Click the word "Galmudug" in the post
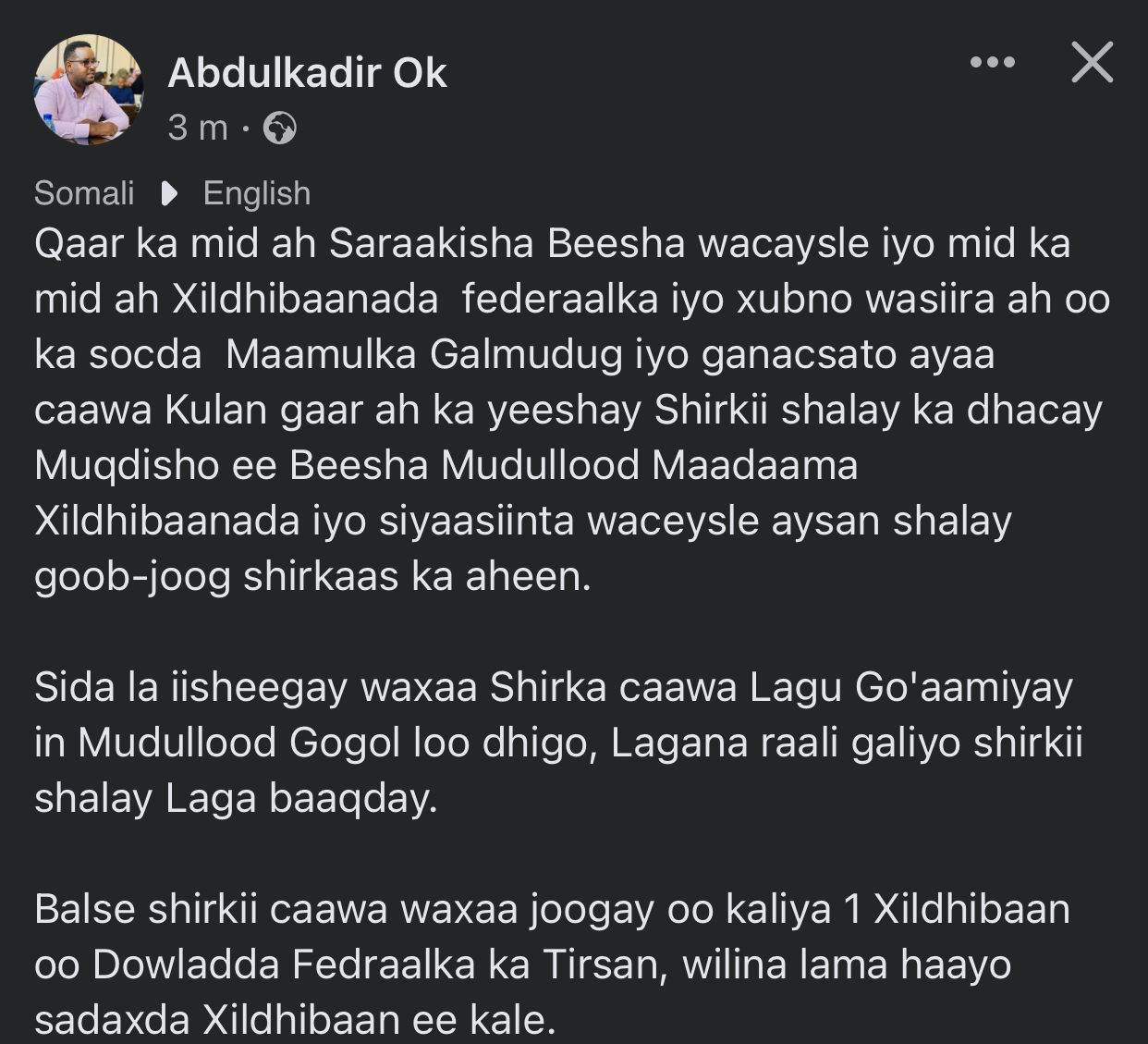 [526, 355]
